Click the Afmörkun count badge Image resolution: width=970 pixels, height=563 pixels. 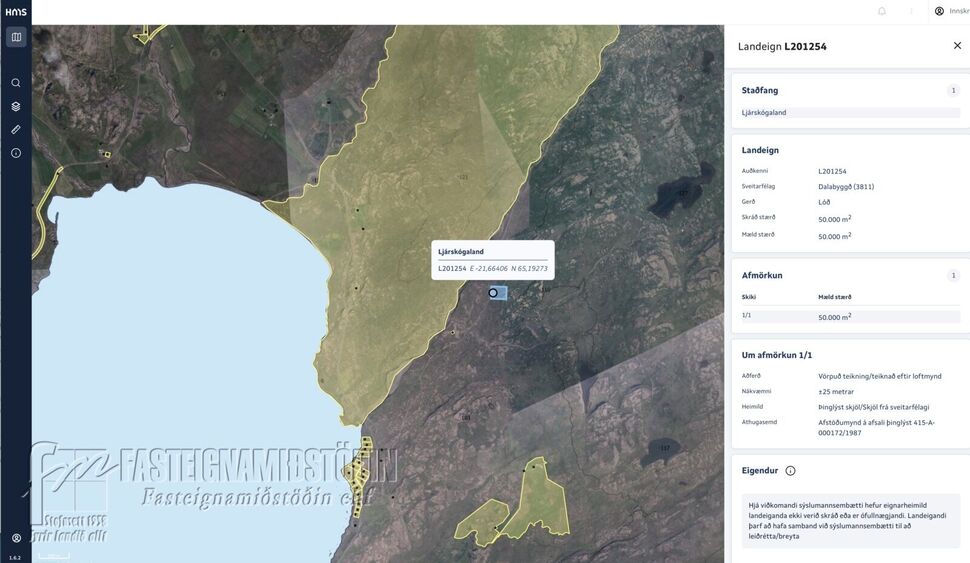[953, 275]
